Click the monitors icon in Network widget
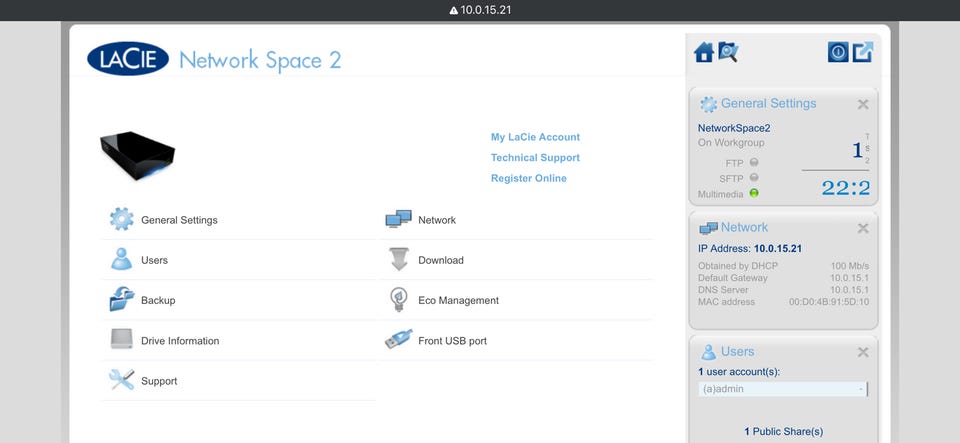This screenshot has width=960, height=443. 708,228
